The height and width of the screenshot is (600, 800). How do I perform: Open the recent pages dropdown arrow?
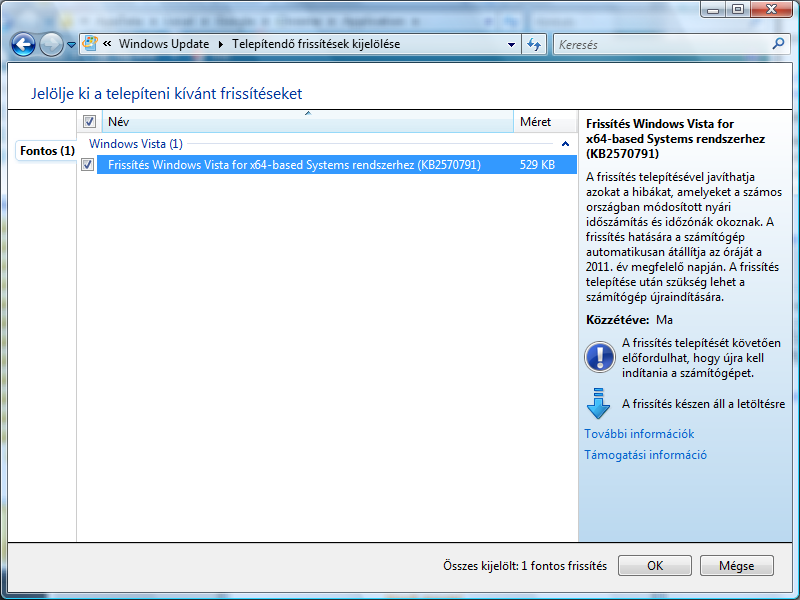click(71, 45)
